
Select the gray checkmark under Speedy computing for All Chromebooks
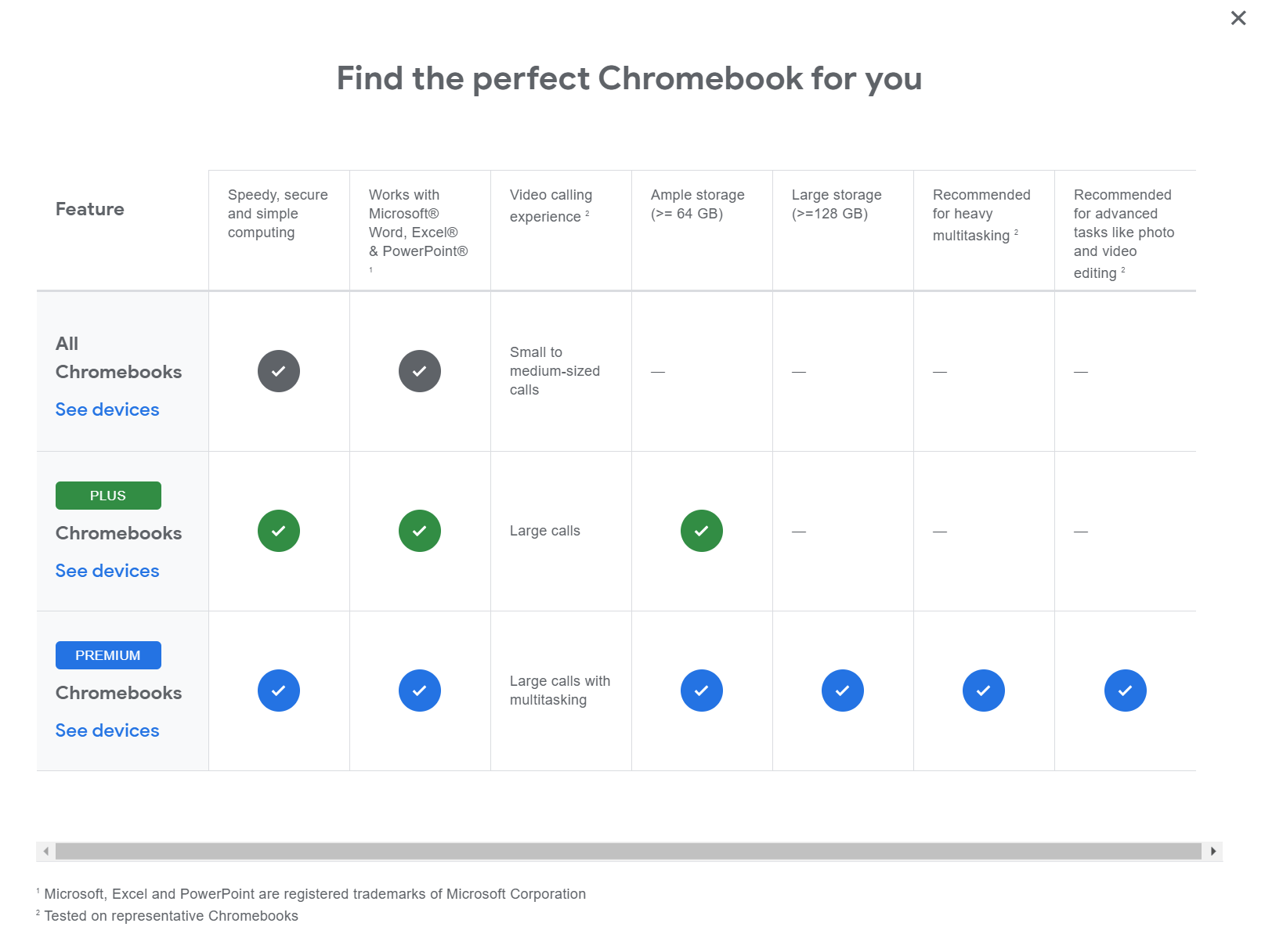(278, 371)
